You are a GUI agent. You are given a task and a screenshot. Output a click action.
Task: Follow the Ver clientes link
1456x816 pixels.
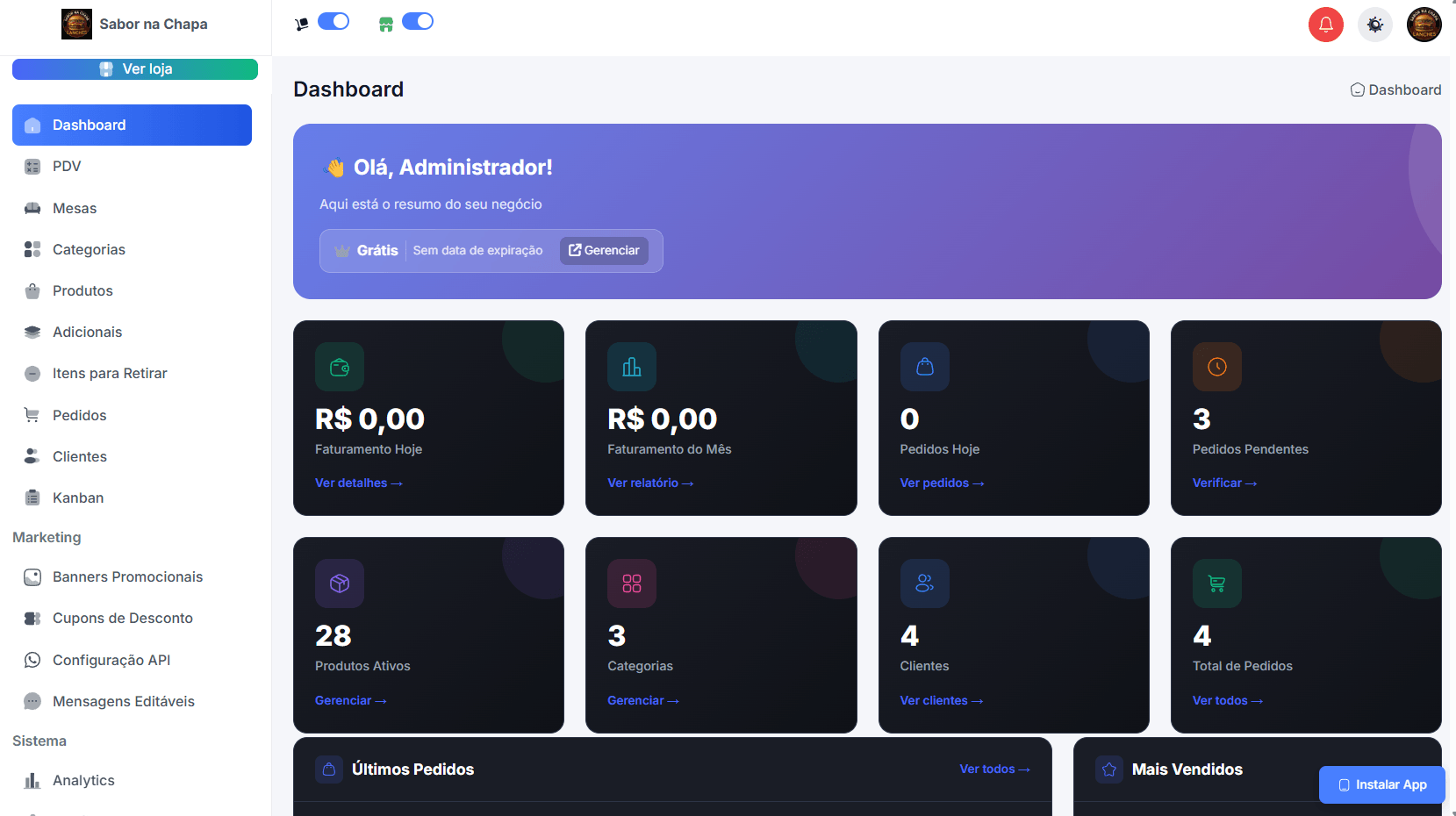pos(941,700)
